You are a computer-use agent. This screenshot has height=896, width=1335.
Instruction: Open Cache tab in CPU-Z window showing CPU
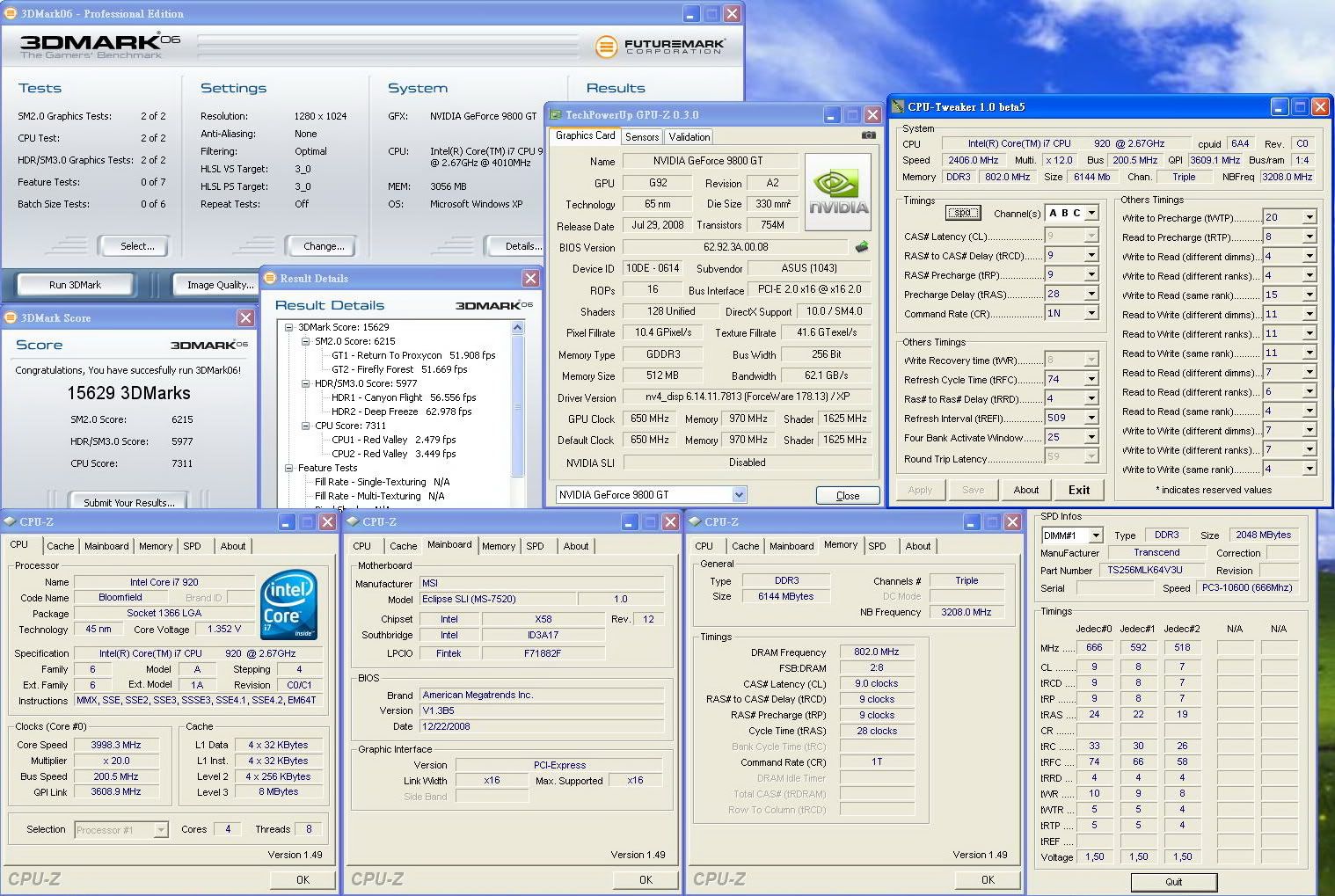click(x=61, y=546)
